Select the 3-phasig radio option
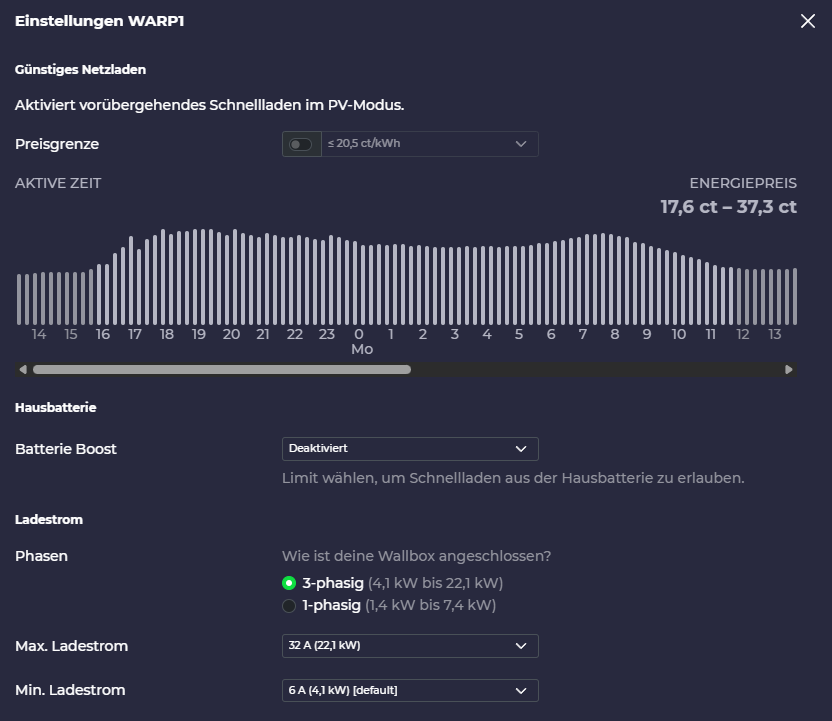This screenshot has width=832, height=721. pos(290,583)
